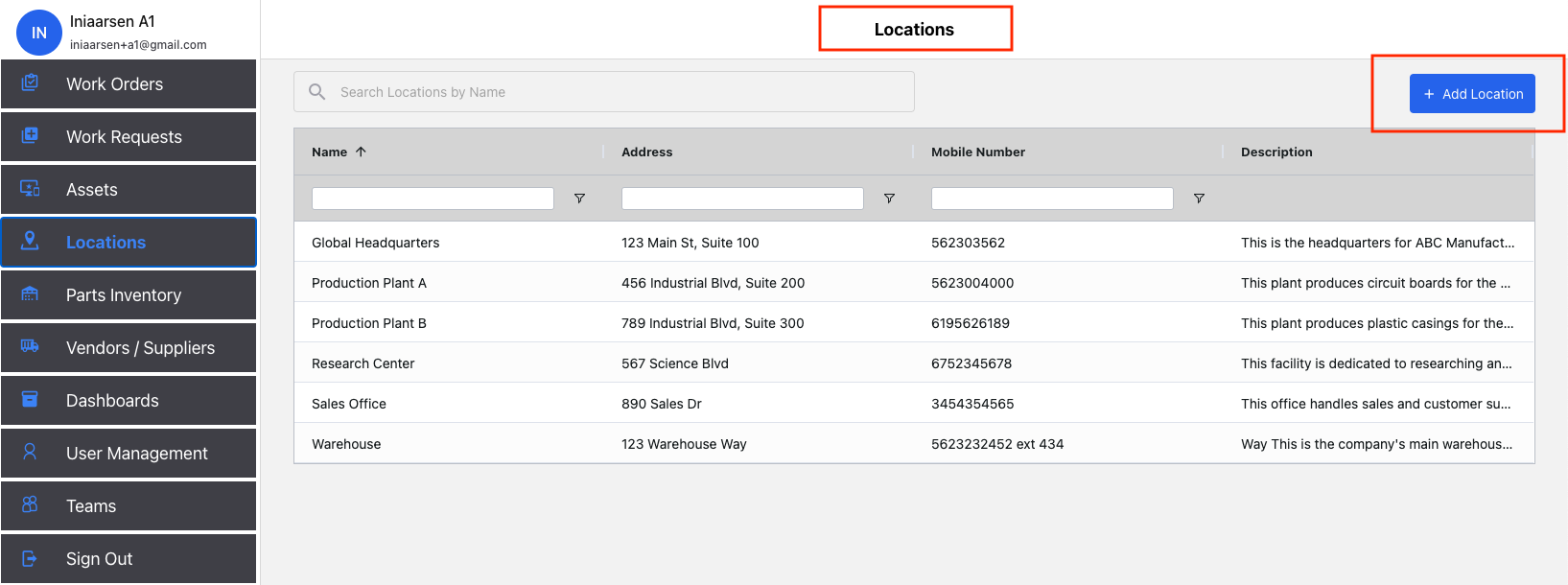Open the Vendors / Suppliers page

[129, 348]
